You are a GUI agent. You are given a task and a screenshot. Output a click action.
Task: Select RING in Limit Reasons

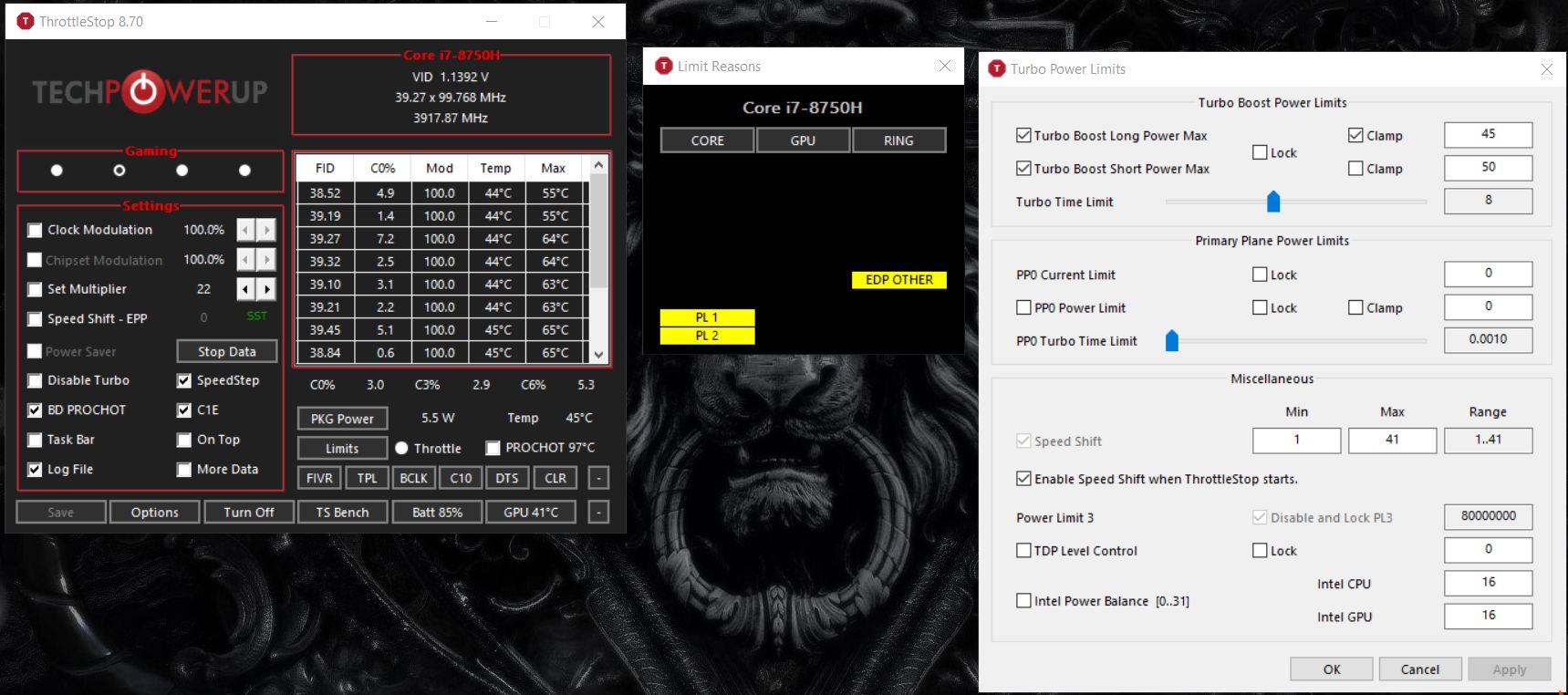click(x=898, y=140)
